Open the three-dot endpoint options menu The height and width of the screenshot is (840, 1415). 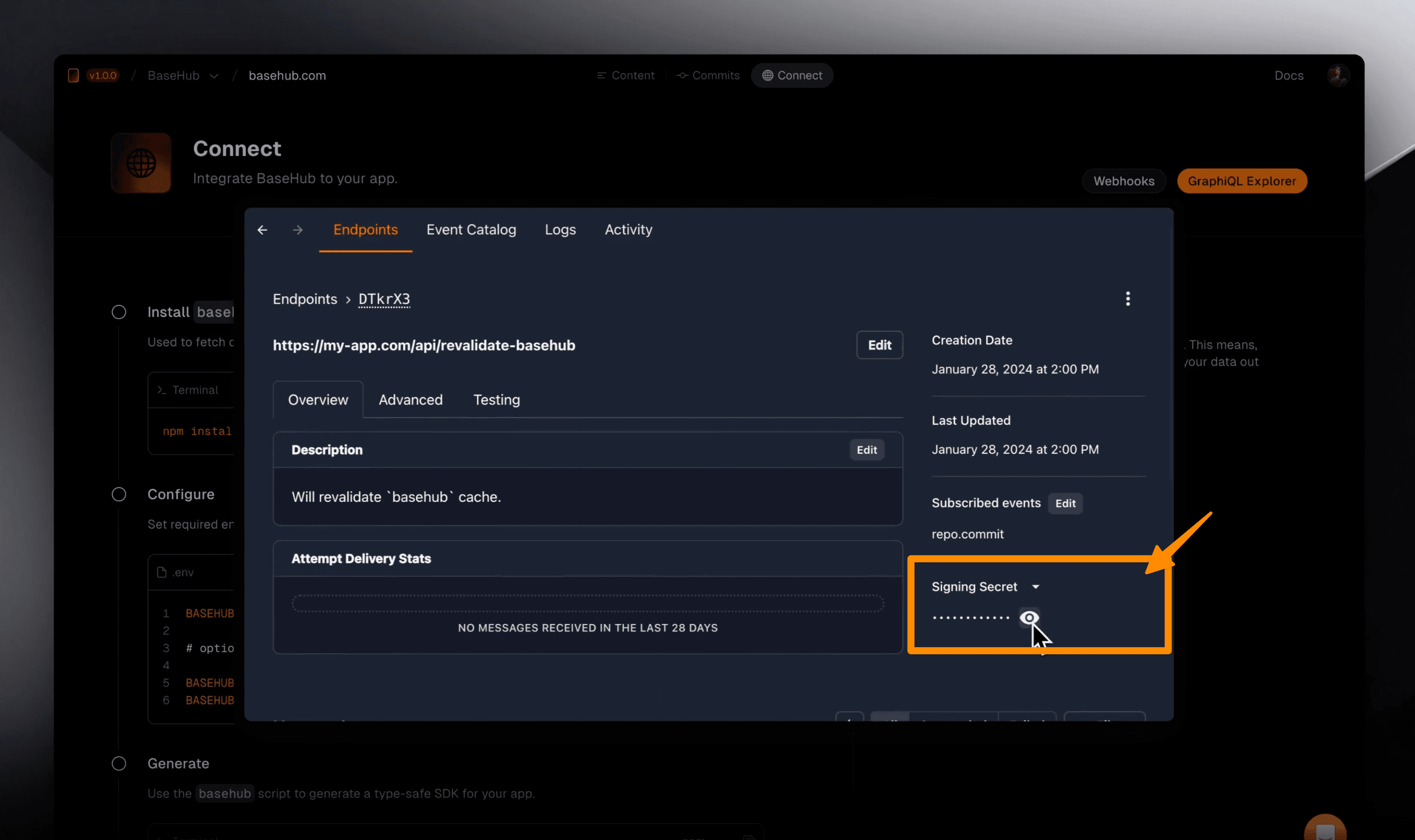click(1127, 299)
